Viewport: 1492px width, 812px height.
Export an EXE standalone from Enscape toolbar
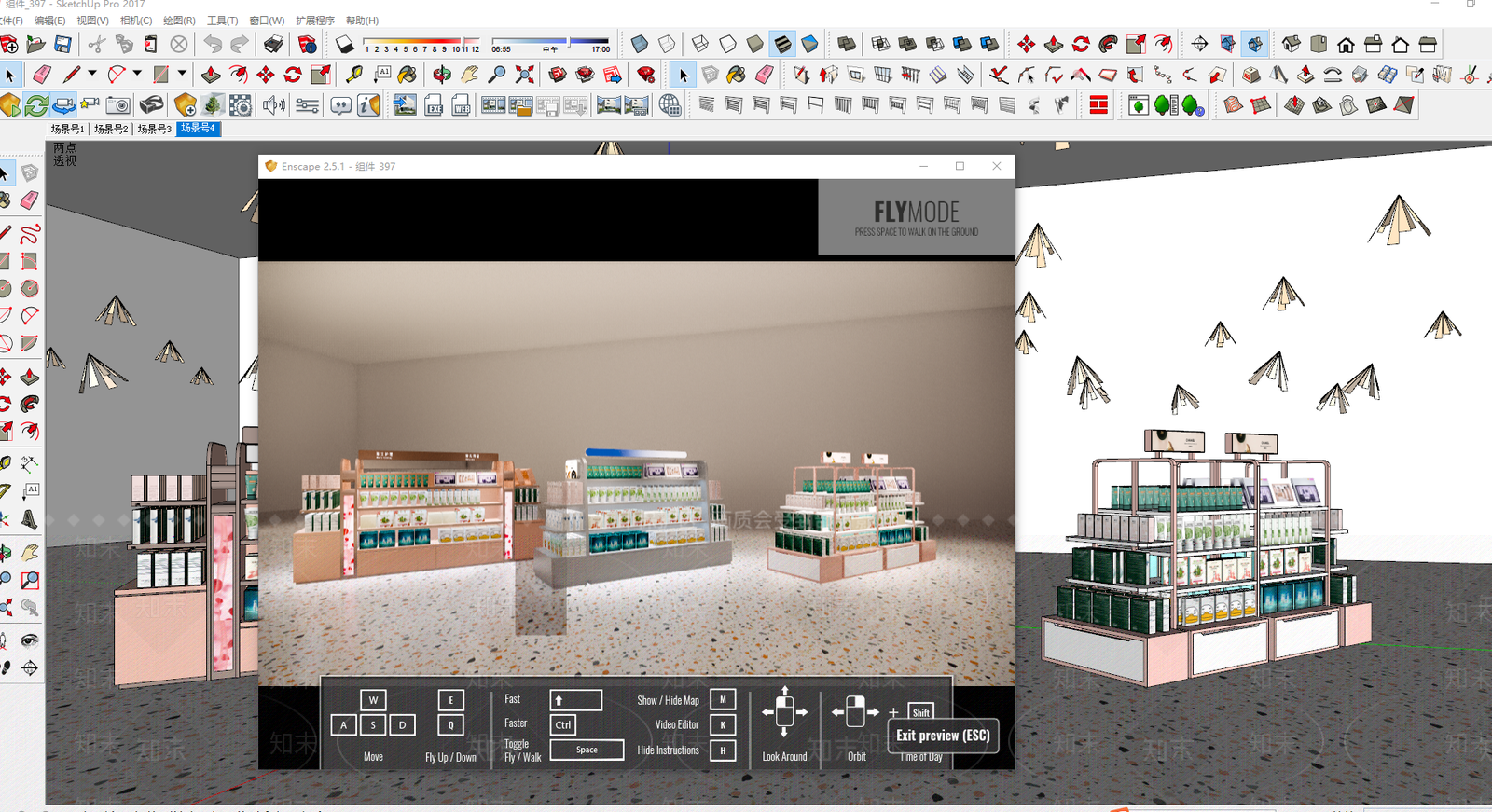coord(434,105)
